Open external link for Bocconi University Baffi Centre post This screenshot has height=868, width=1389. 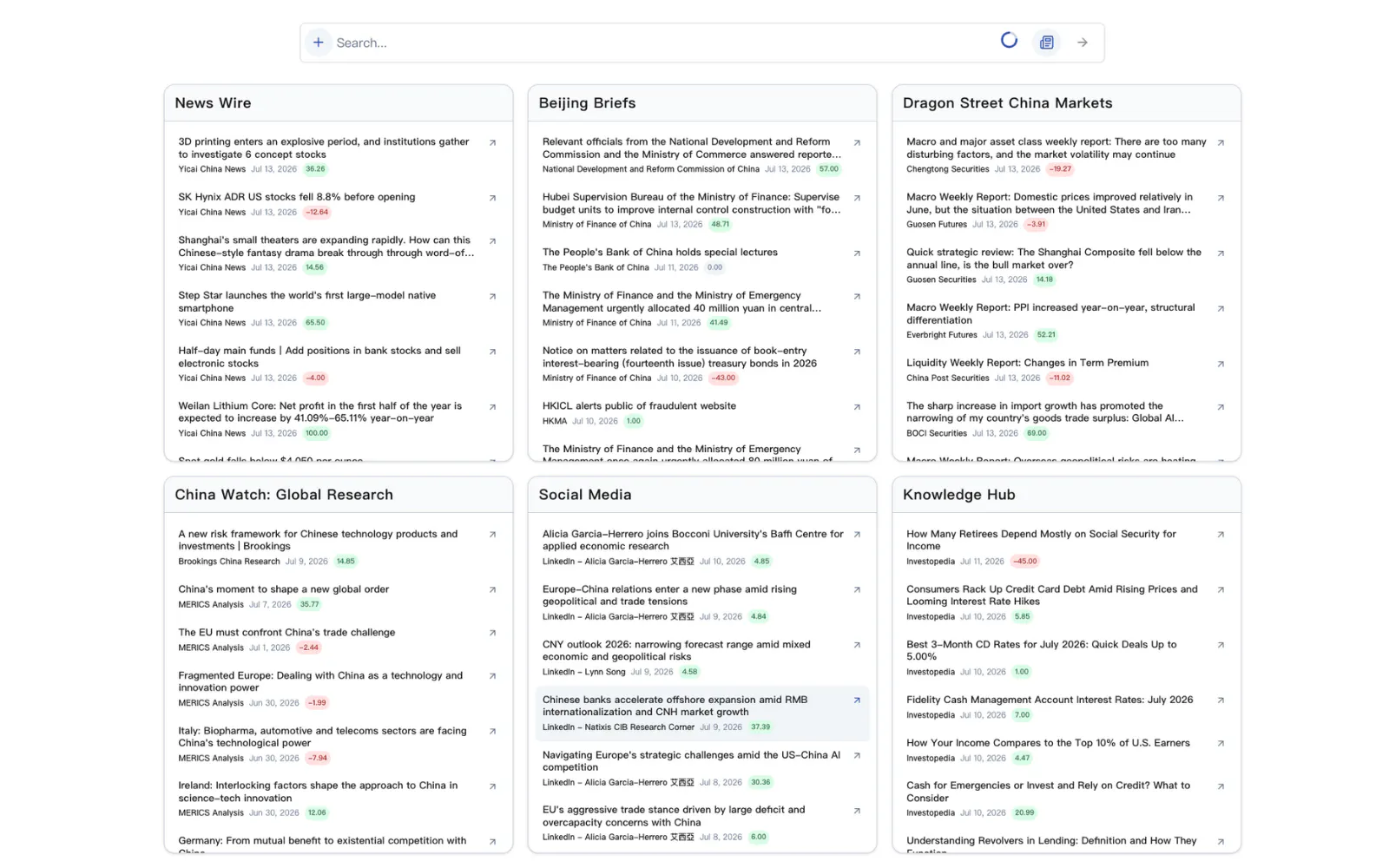point(857,536)
